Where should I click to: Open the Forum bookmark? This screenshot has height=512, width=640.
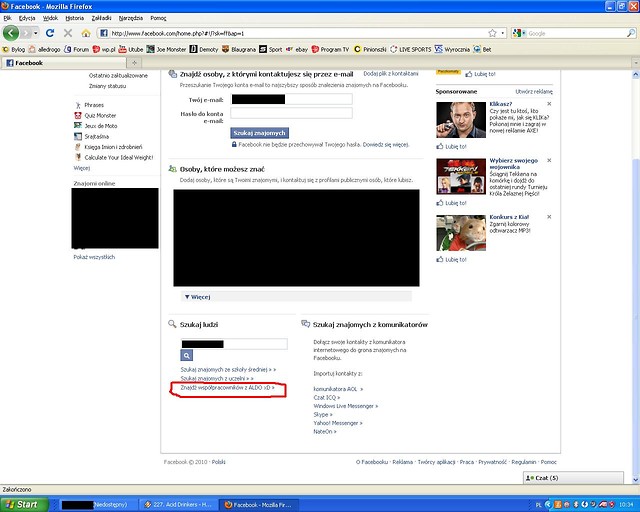77,49
